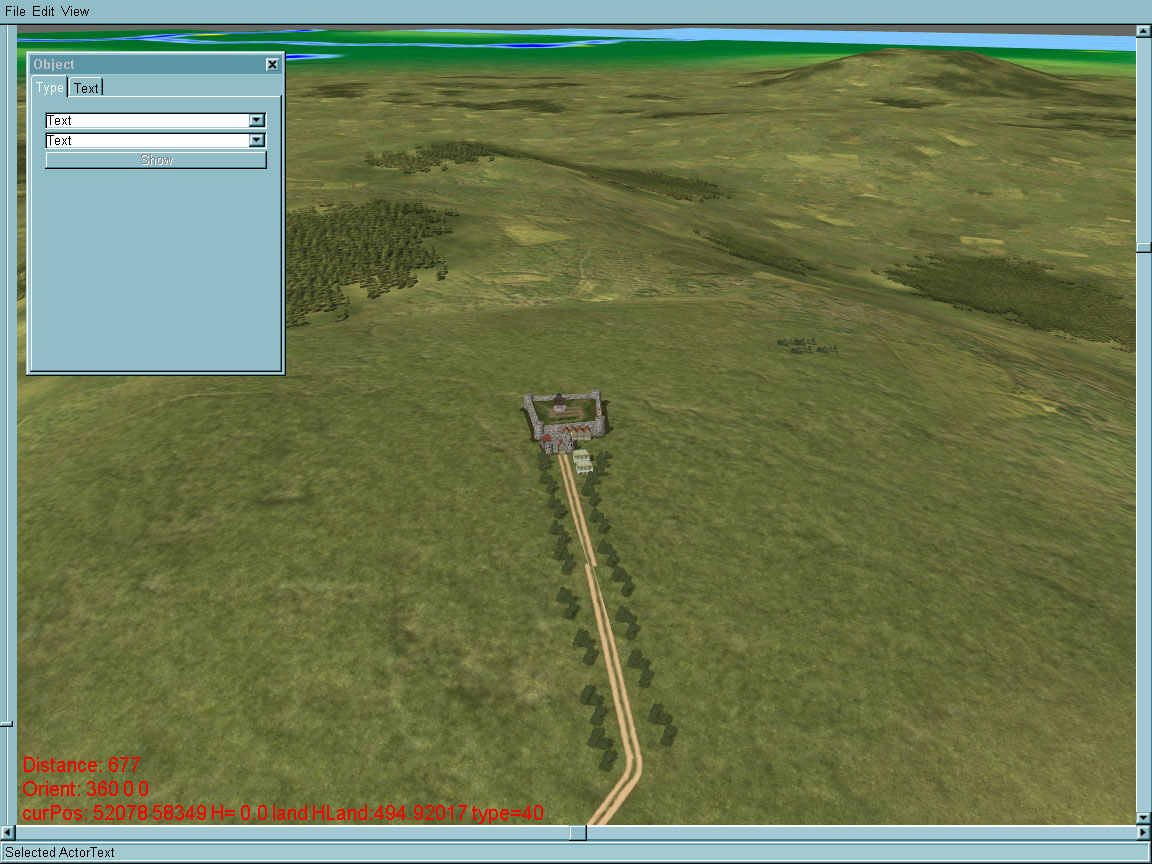Click the right scrollbar down arrow
The image size is (1152, 864).
click(x=1143, y=818)
